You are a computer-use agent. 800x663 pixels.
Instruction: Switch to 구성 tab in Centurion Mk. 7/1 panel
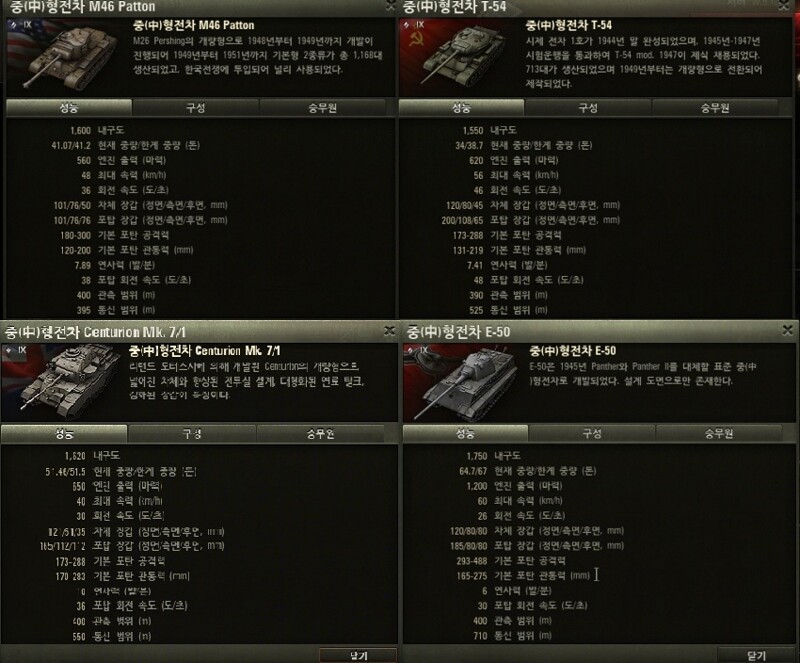(x=192, y=433)
